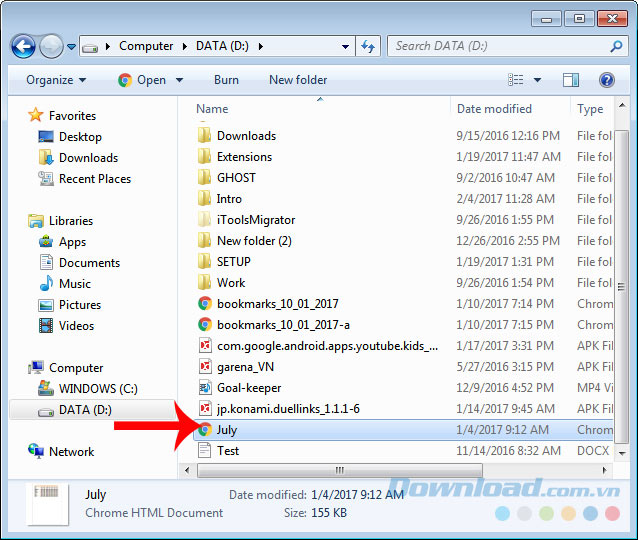Expand the Open button dropdown arrow
Image resolution: width=638 pixels, height=540 pixels.
179,80
